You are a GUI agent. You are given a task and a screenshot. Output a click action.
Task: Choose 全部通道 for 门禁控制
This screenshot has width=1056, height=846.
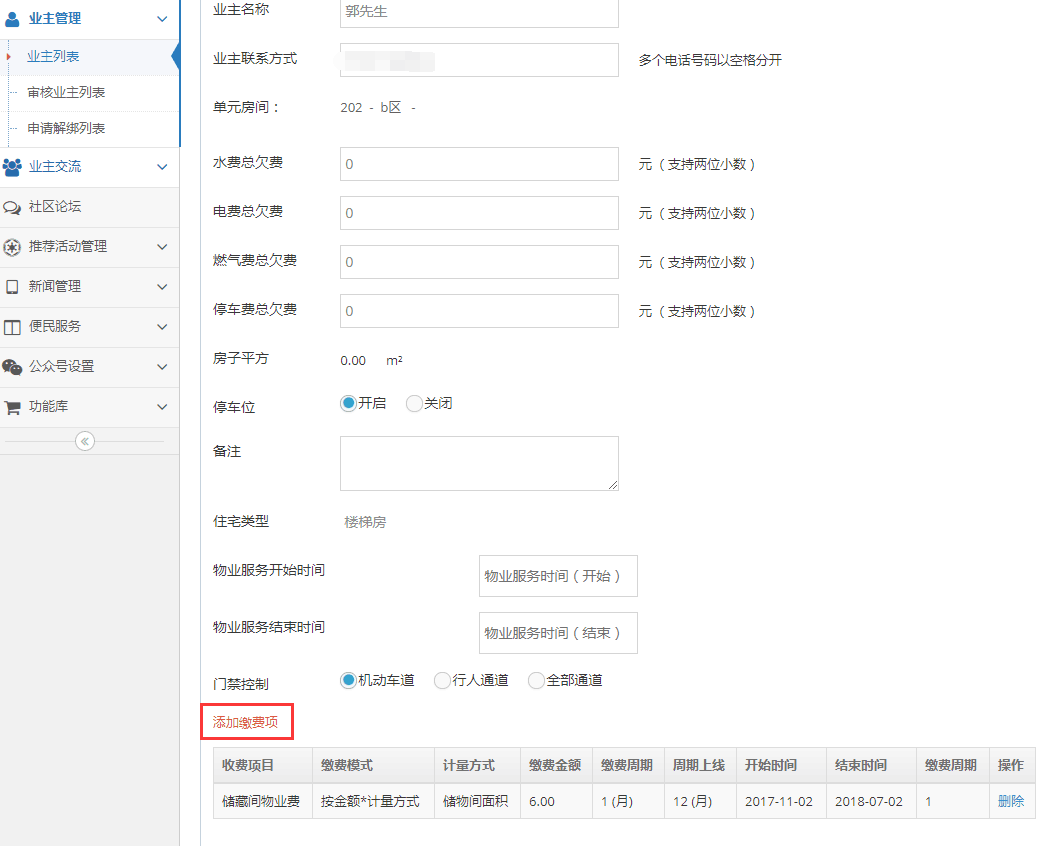pyautogui.click(x=536, y=680)
